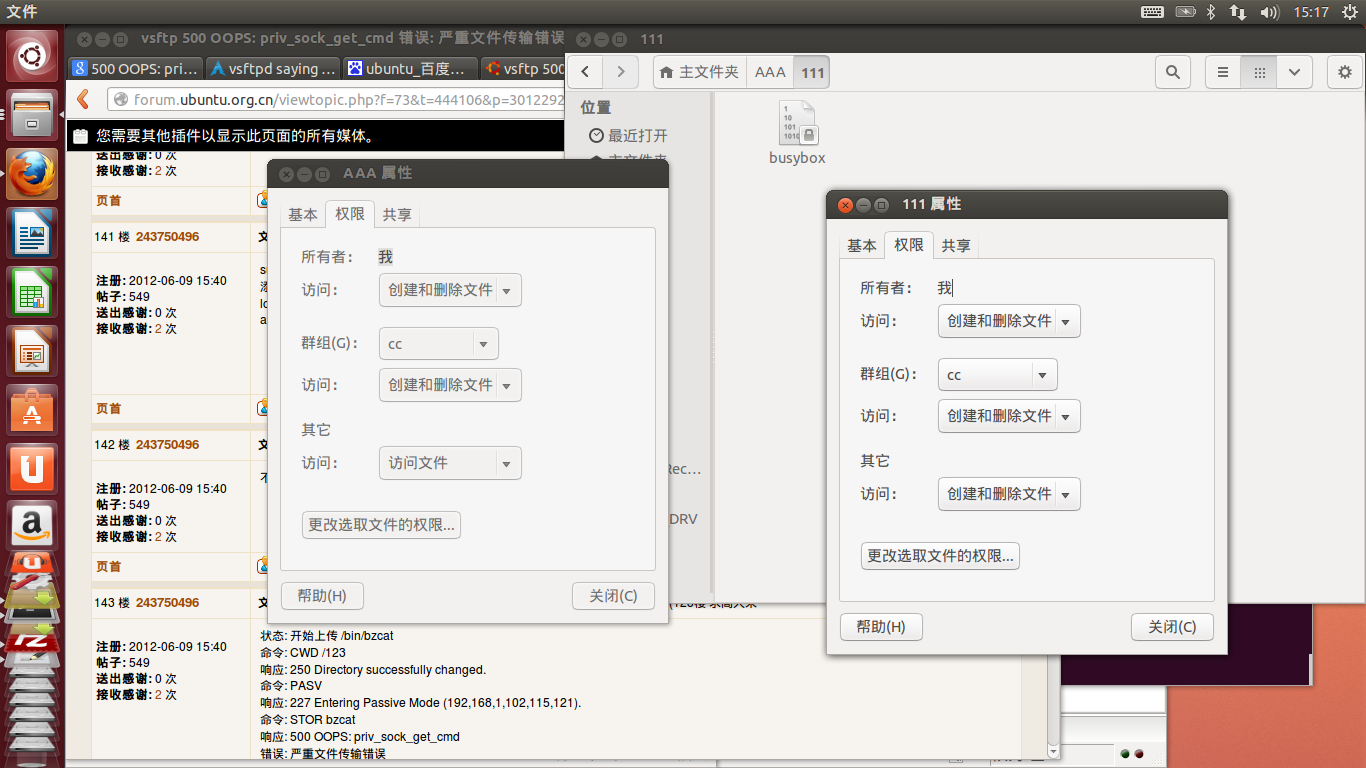Open the battery status indicator
This screenshot has height=768, width=1366.
point(1185,12)
